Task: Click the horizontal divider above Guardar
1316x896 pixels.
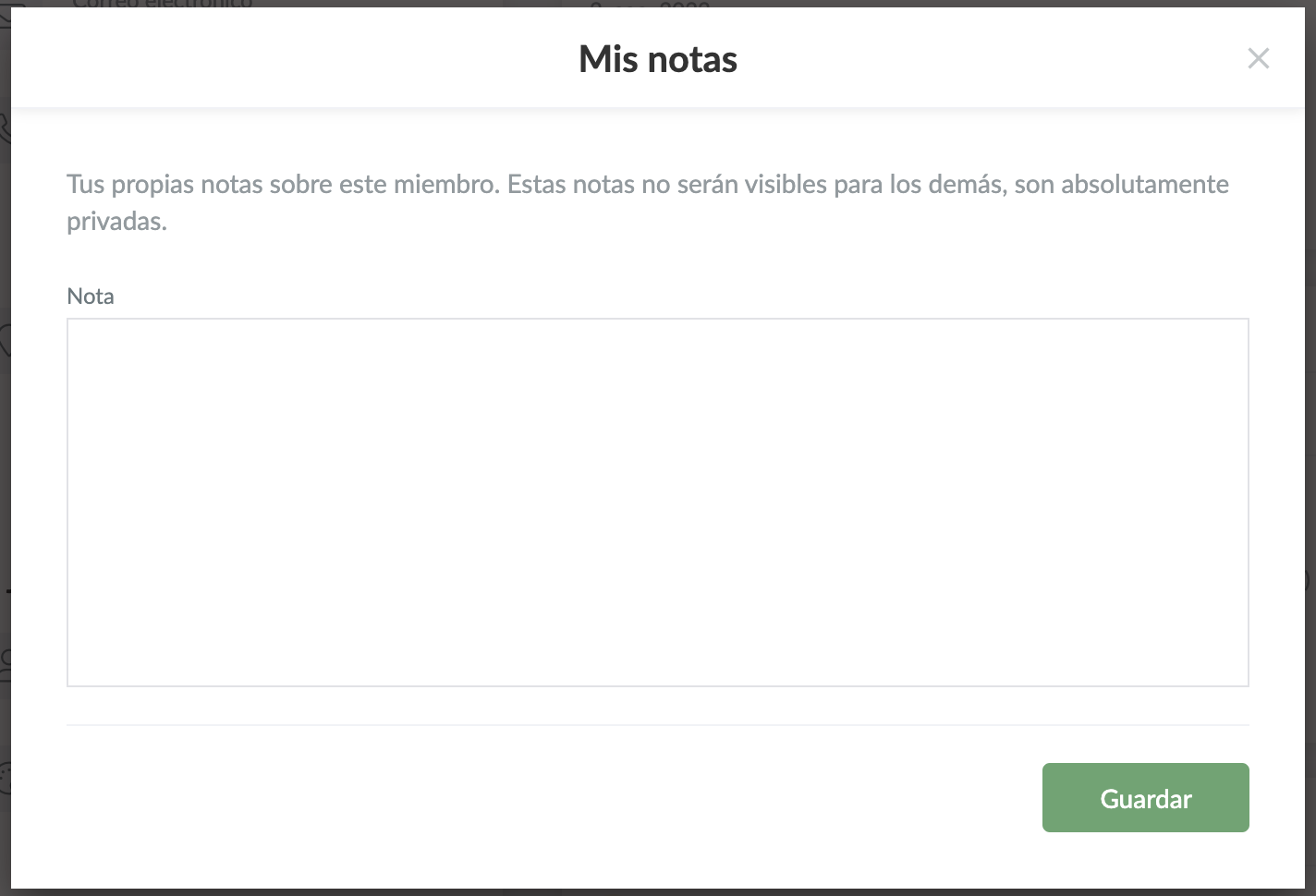Action: 658,725
